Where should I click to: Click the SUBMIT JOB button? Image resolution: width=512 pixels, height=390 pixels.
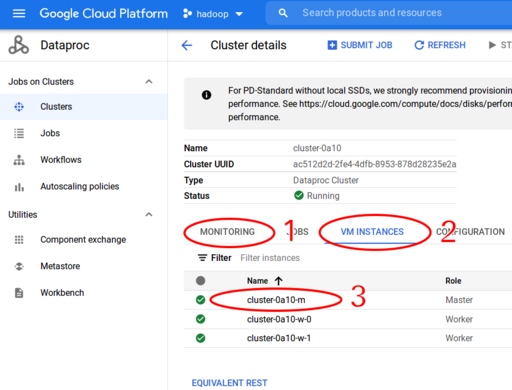[x=360, y=45]
